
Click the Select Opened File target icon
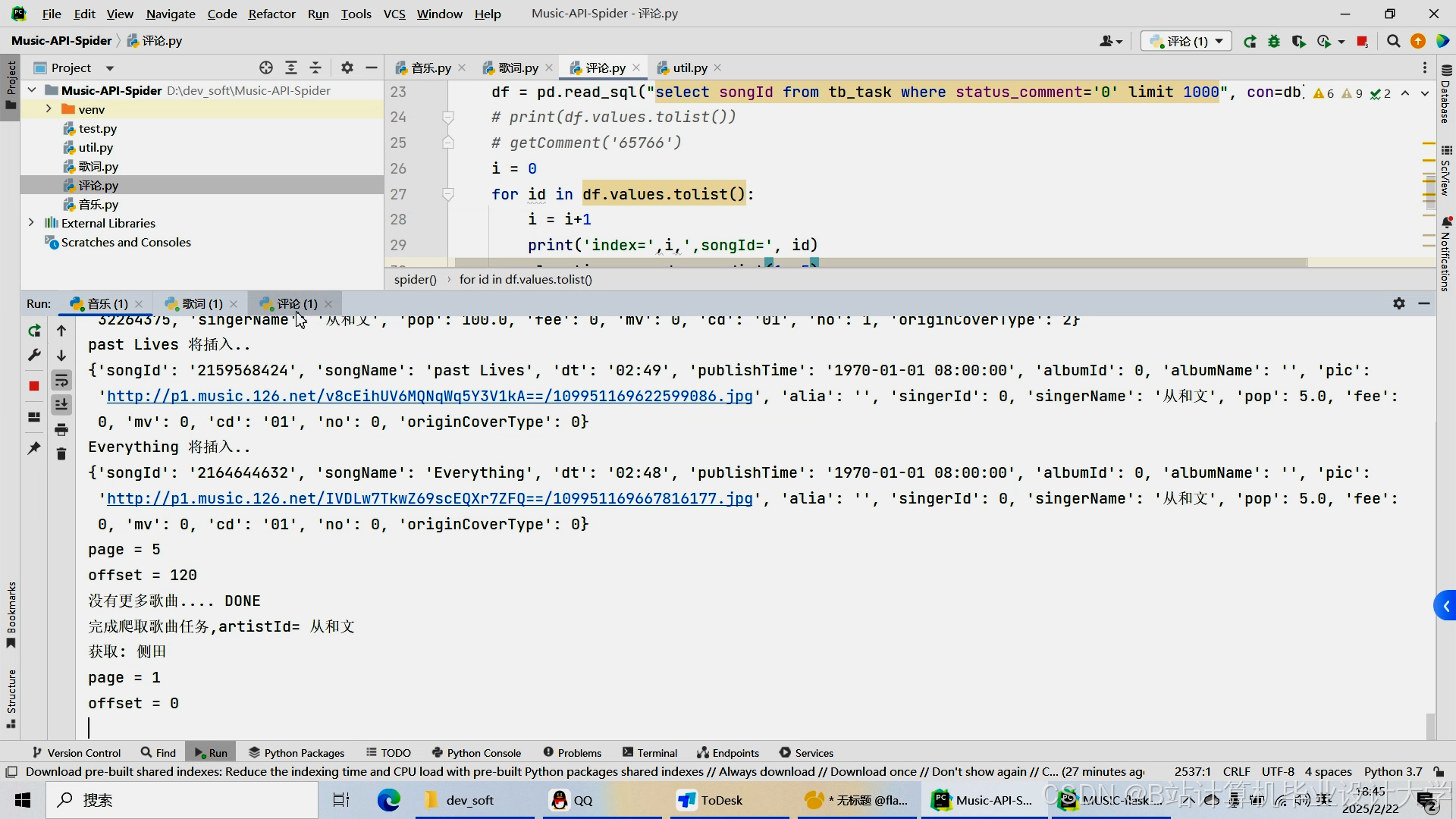[x=265, y=67]
